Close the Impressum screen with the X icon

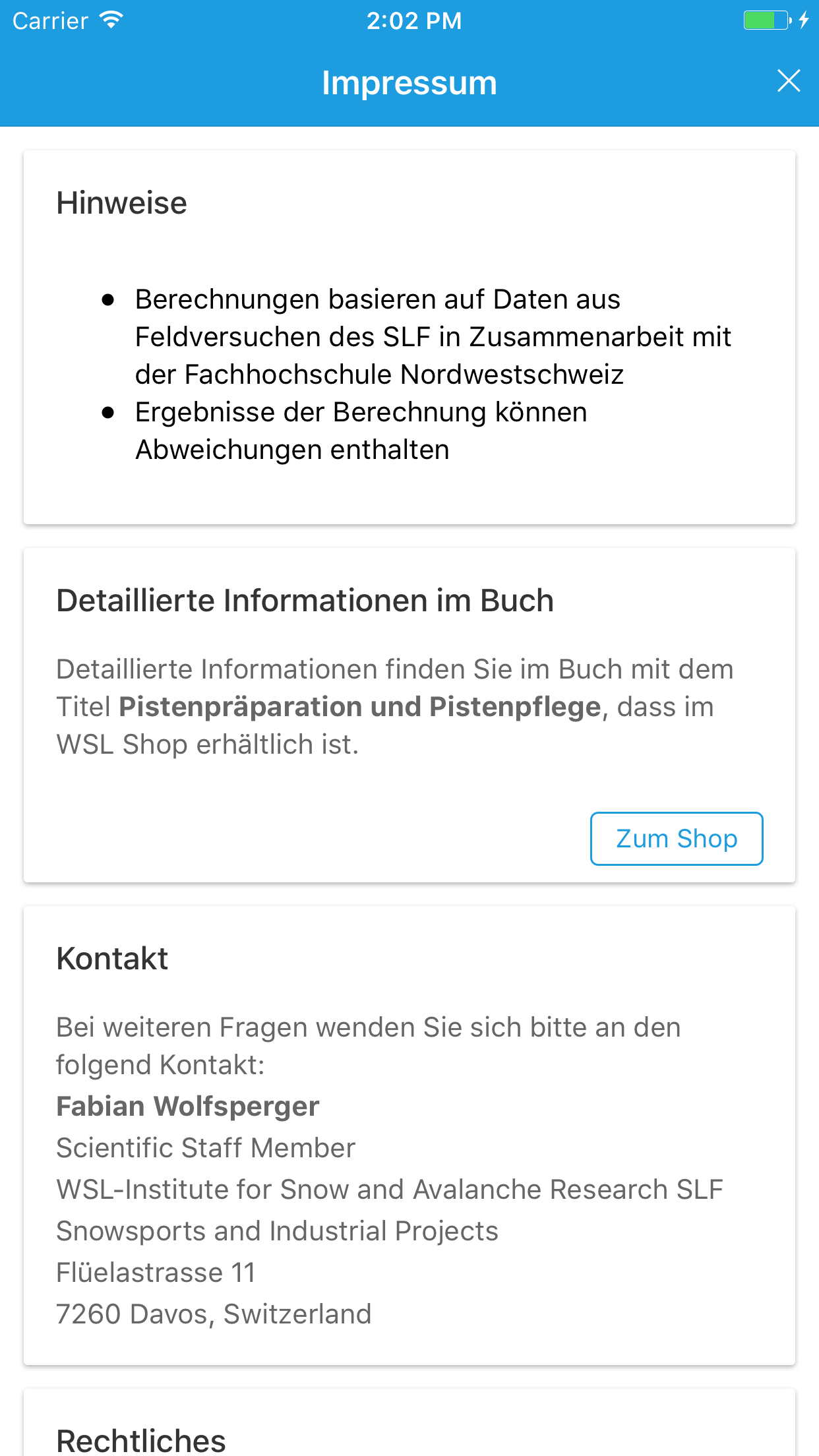click(789, 81)
